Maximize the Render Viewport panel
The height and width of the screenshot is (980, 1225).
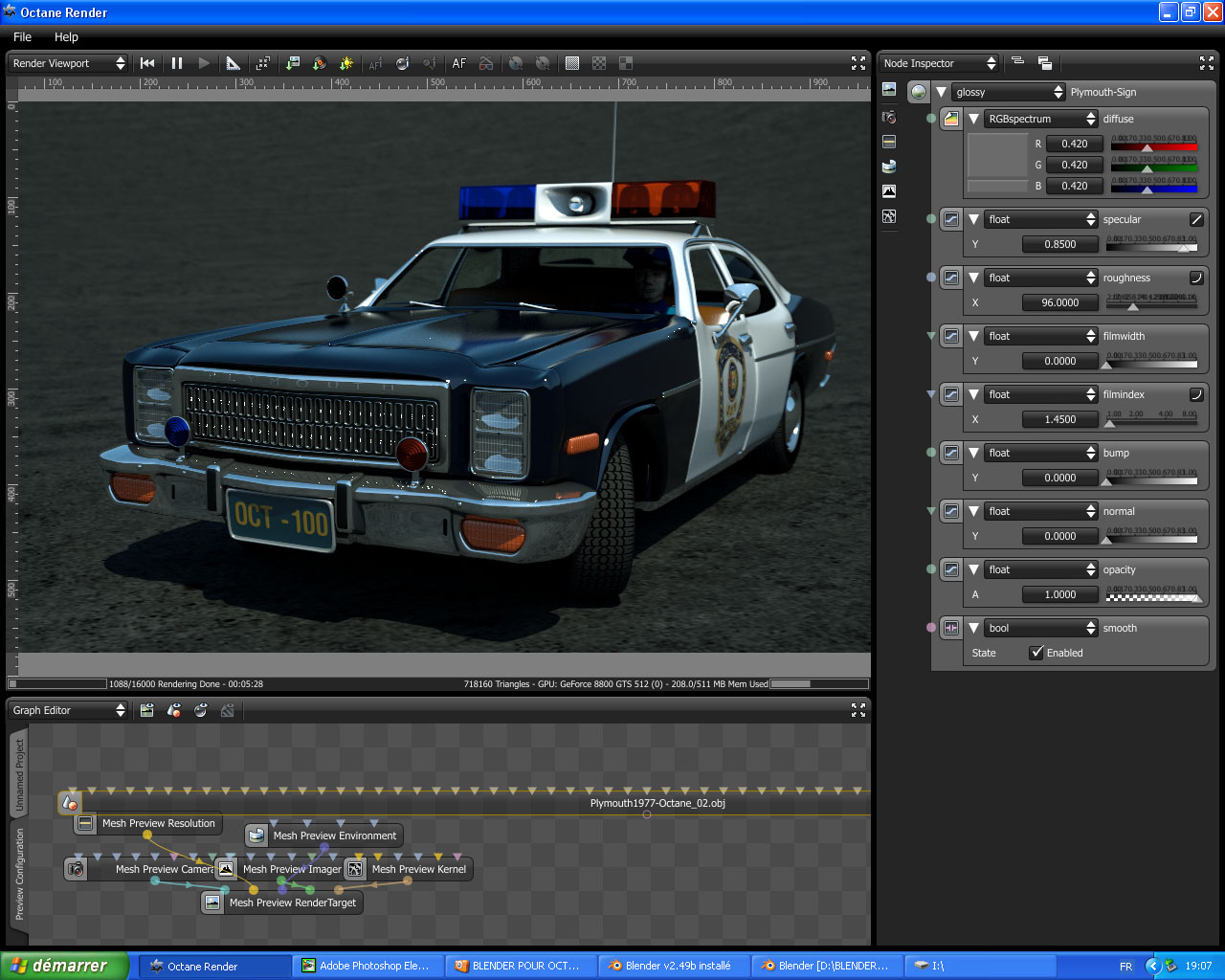click(858, 63)
